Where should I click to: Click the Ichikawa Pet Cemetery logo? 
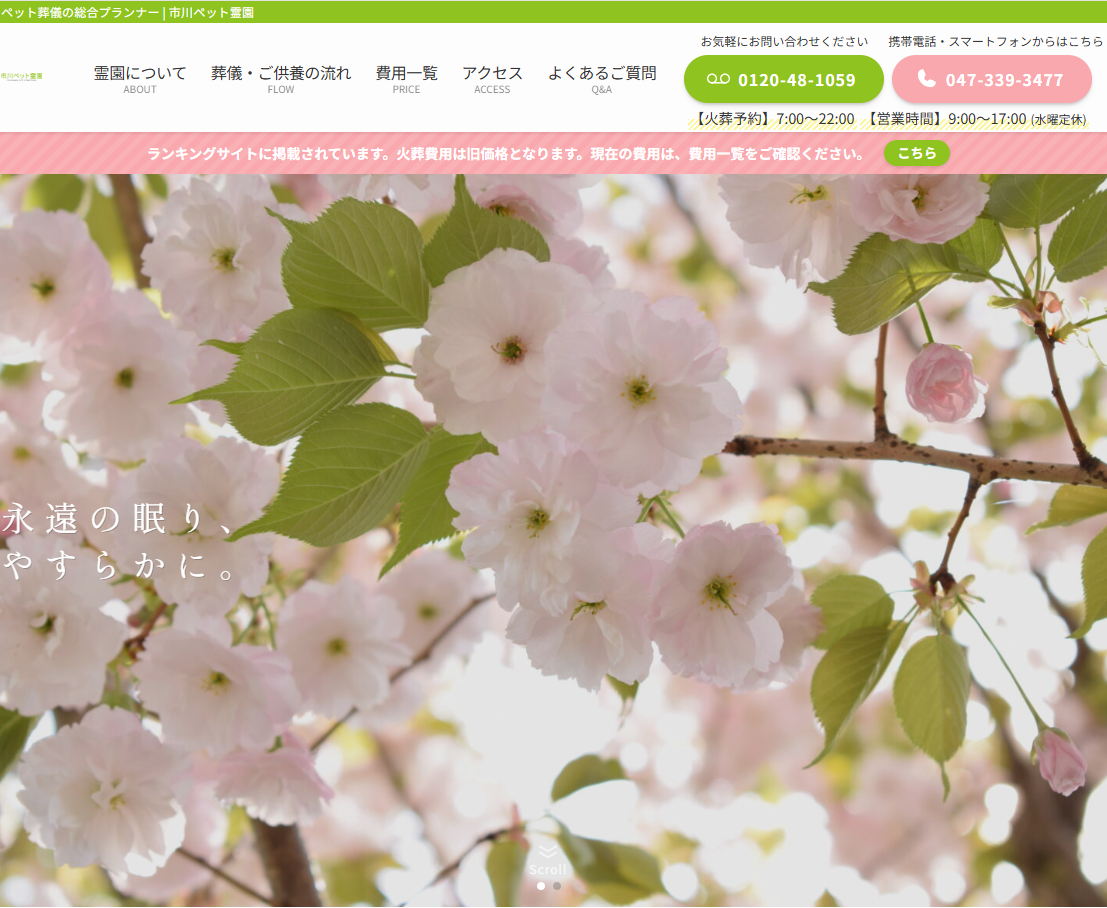(22, 76)
